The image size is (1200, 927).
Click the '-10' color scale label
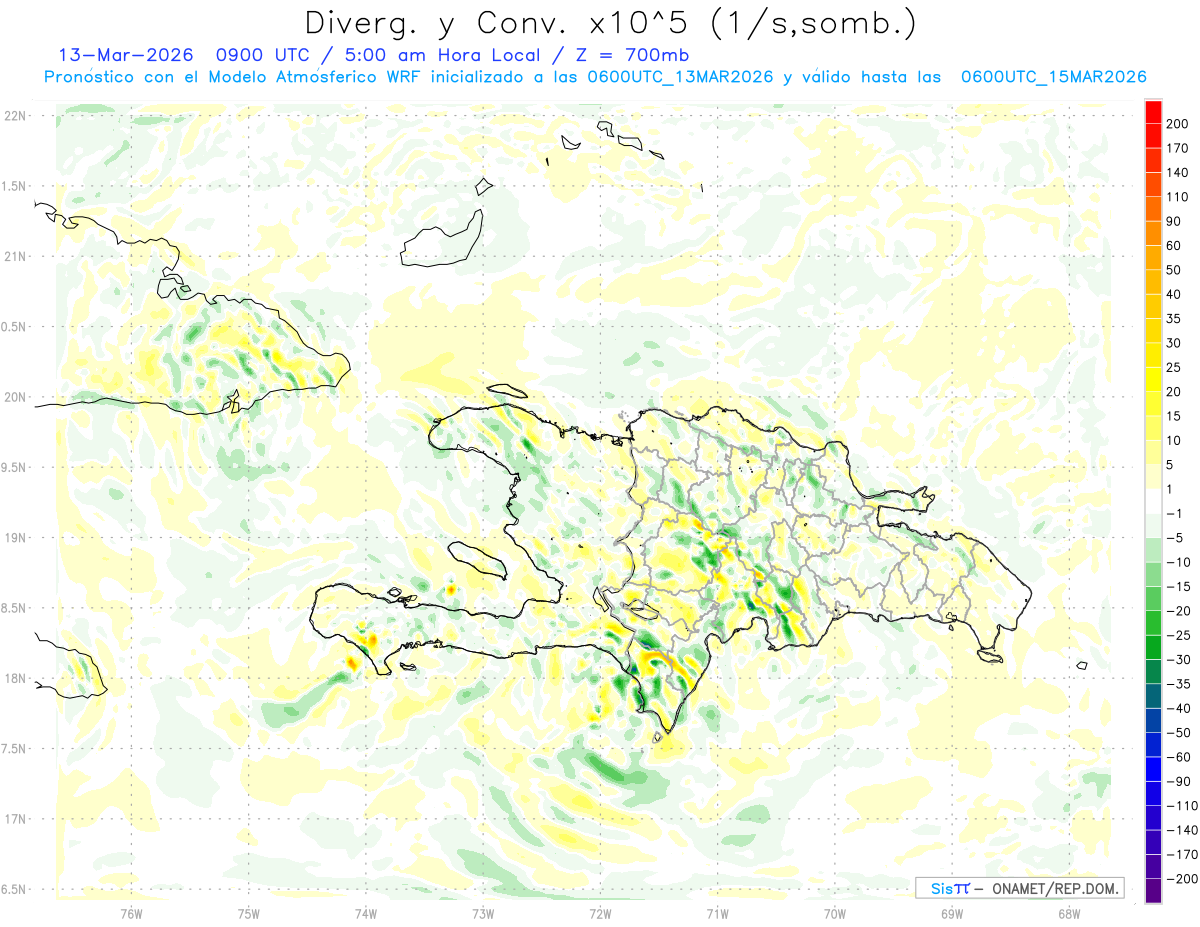pyautogui.click(x=1180, y=562)
